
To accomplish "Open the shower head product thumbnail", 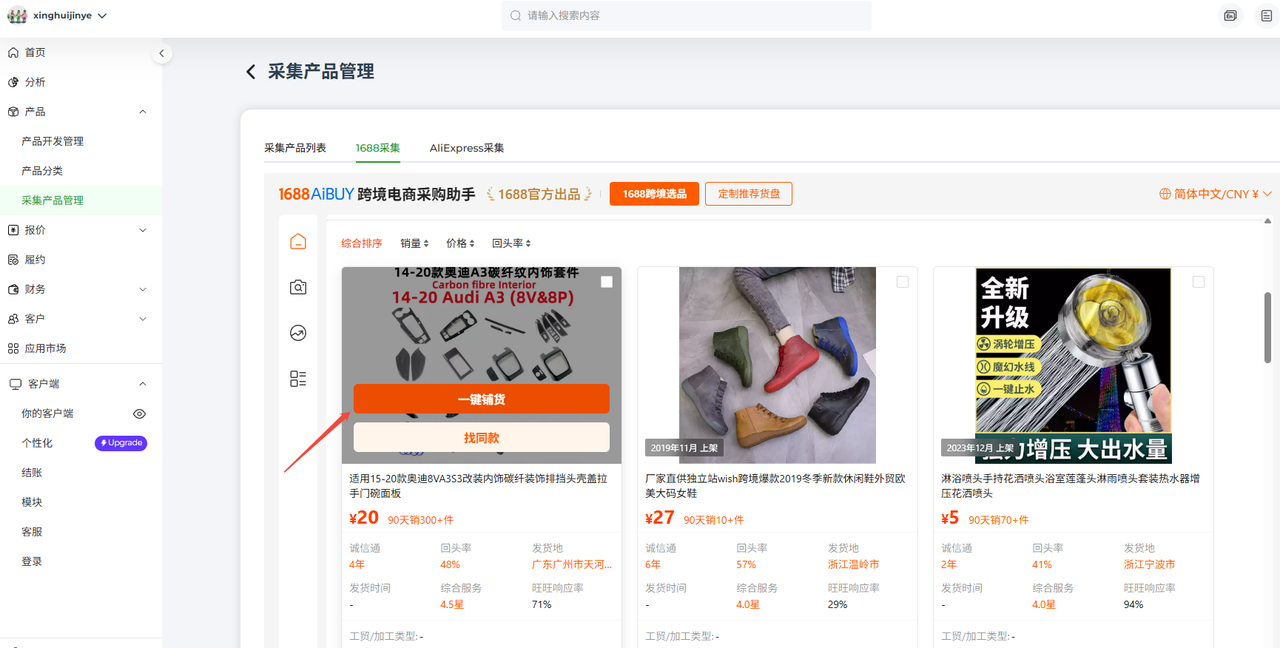I will 1073,365.
